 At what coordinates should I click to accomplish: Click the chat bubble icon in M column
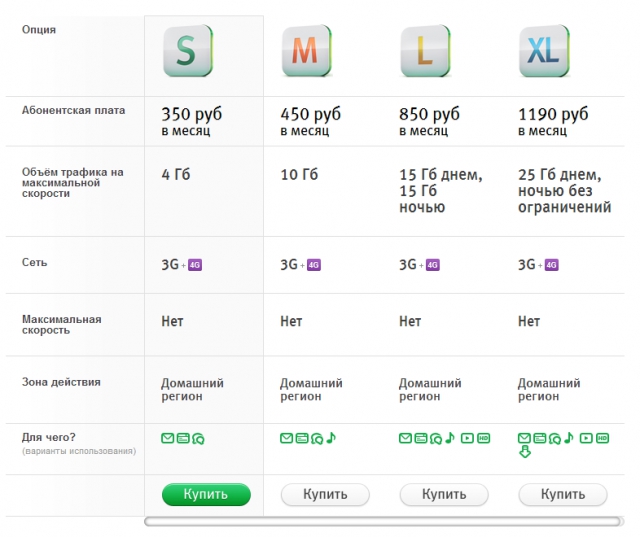pos(316,438)
